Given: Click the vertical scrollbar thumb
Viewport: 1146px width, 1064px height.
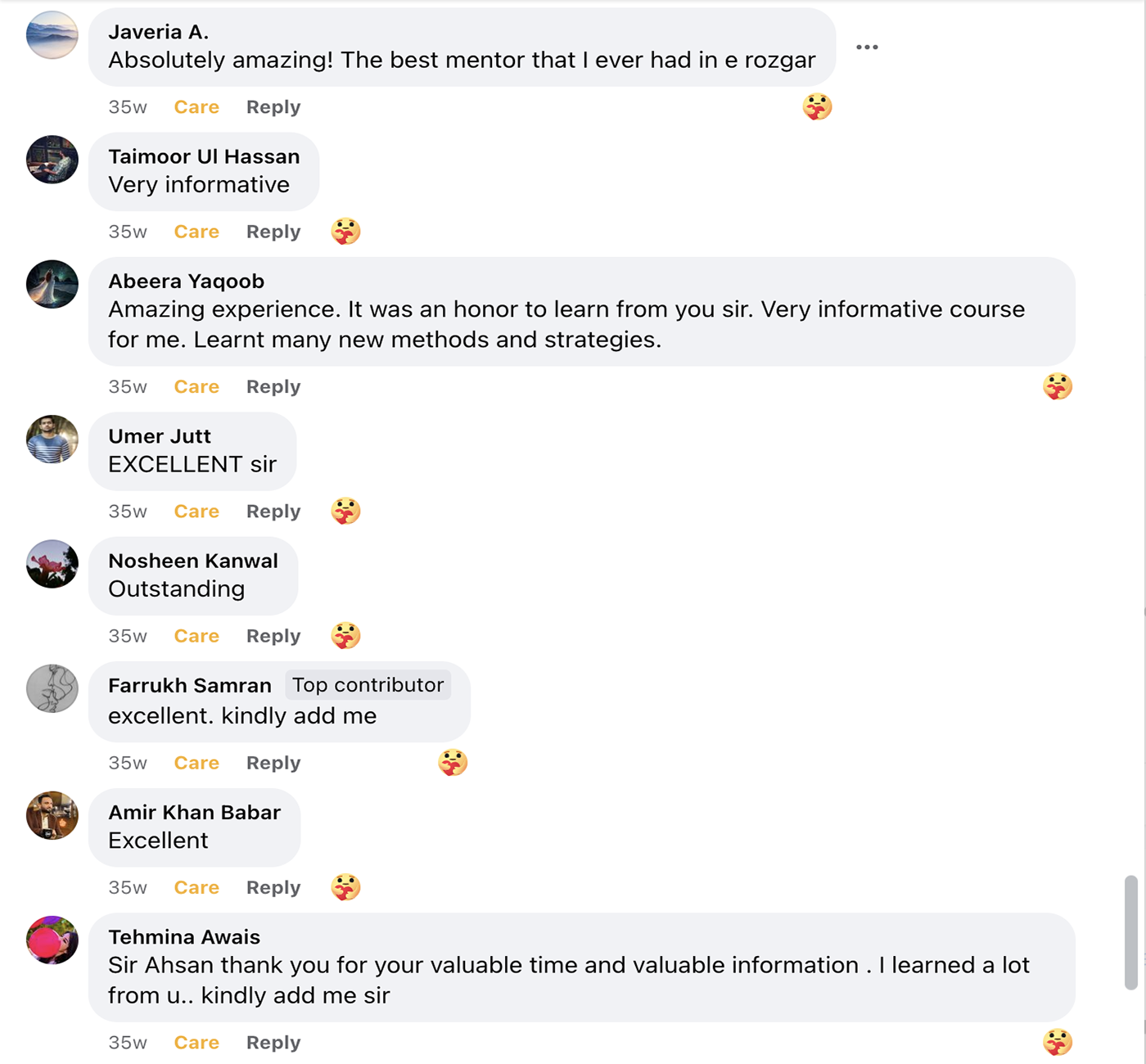Looking at the screenshot, I should (1130, 932).
